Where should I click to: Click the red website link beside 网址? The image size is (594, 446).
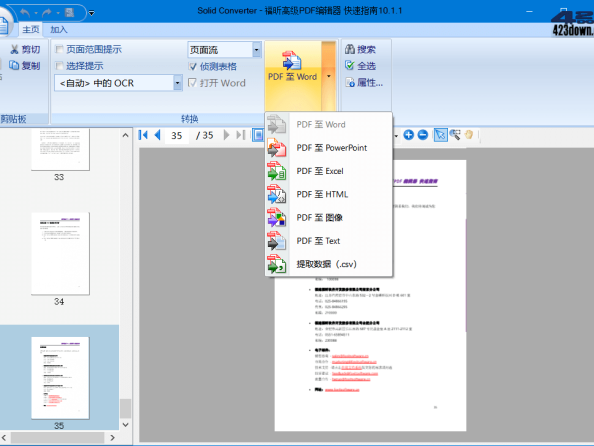click(342, 390)
